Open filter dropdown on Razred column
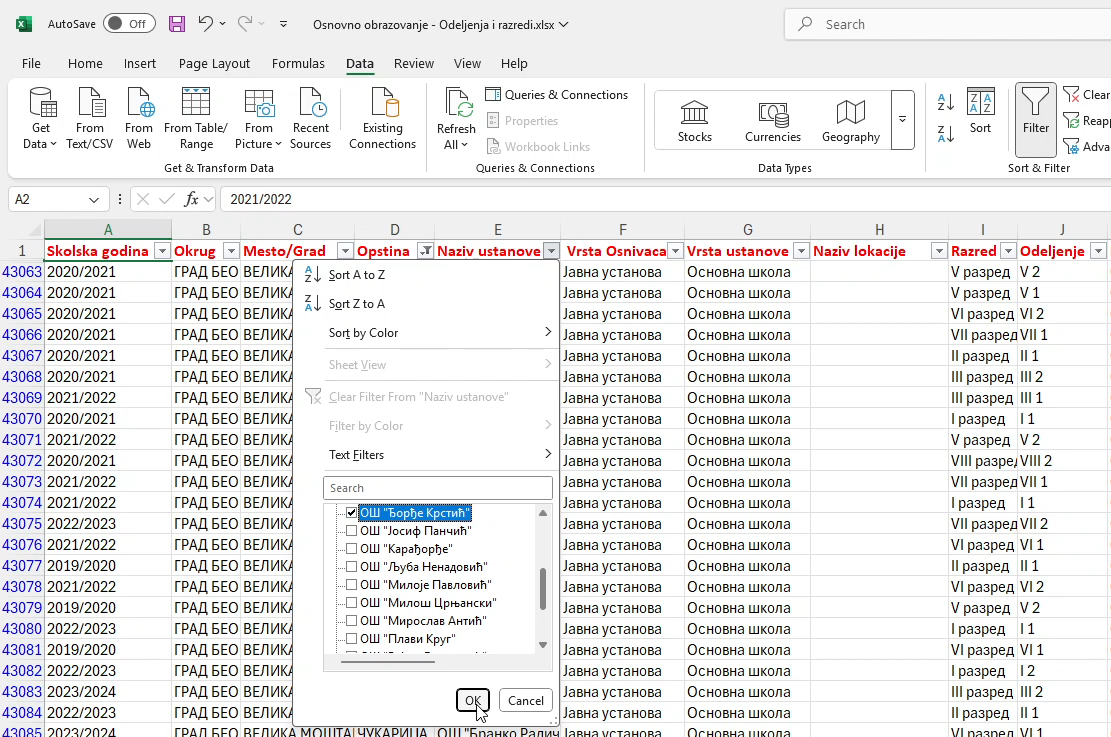The image size is (1111, 737). point(1008,251)
